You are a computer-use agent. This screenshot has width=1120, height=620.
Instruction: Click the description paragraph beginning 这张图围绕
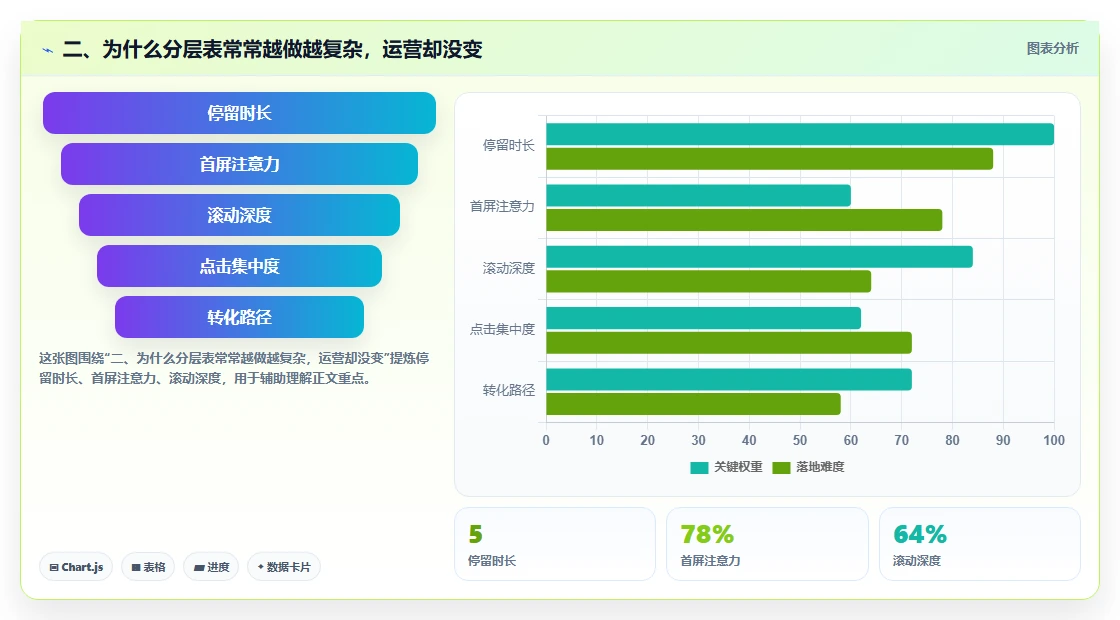234,369
